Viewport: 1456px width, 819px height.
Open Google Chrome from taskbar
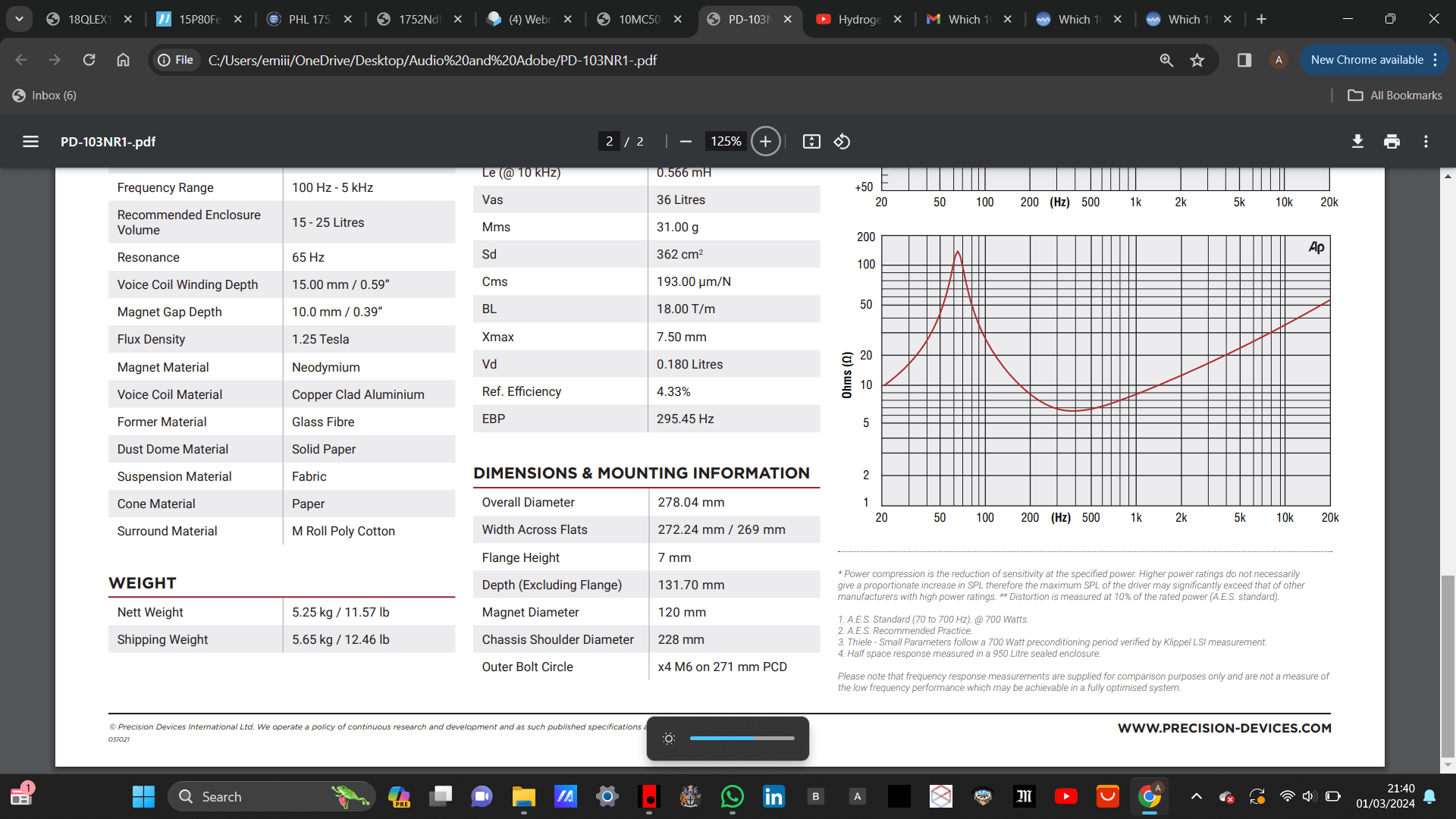coord(1150,796)
